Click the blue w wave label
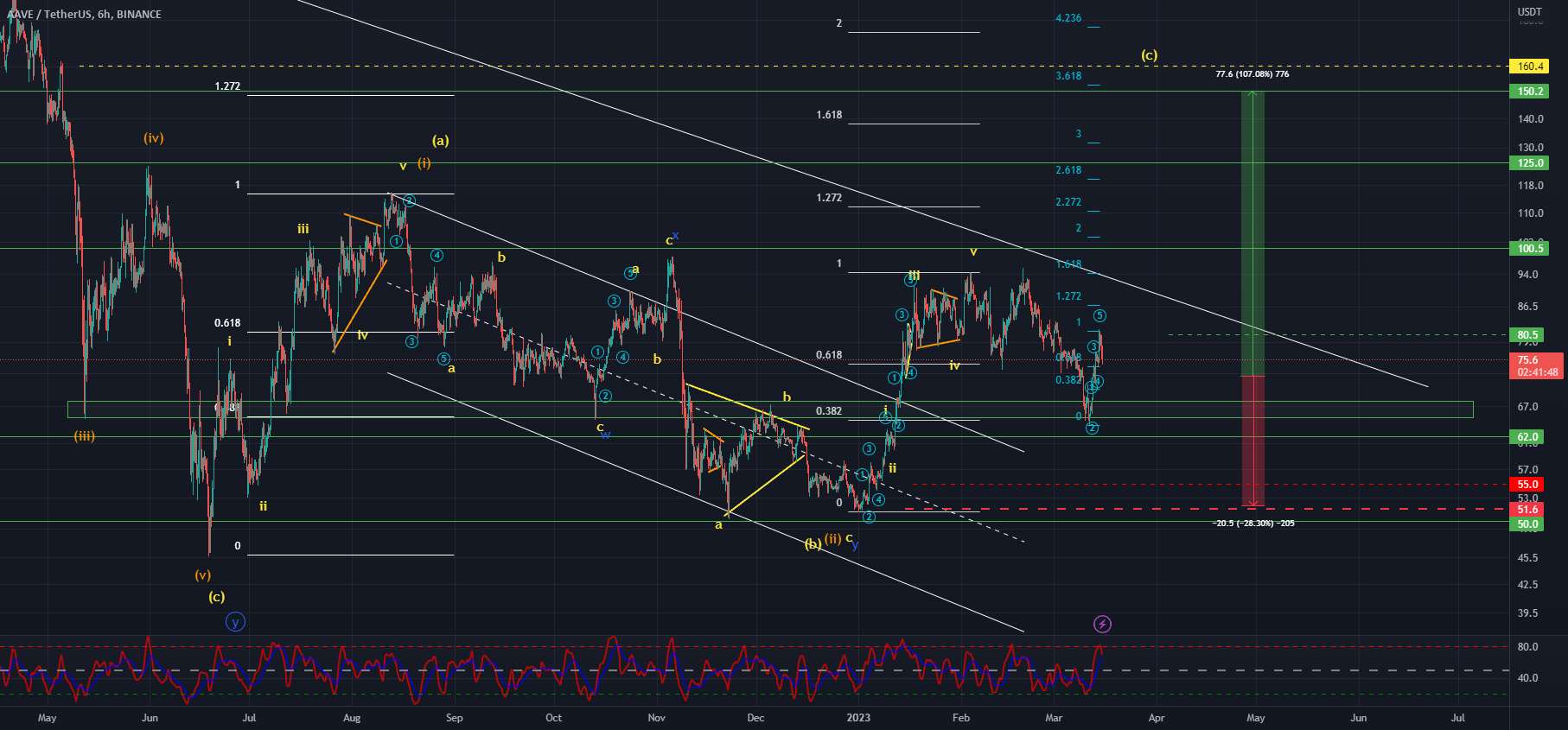1568x730 pixels. tap(606, 435)
